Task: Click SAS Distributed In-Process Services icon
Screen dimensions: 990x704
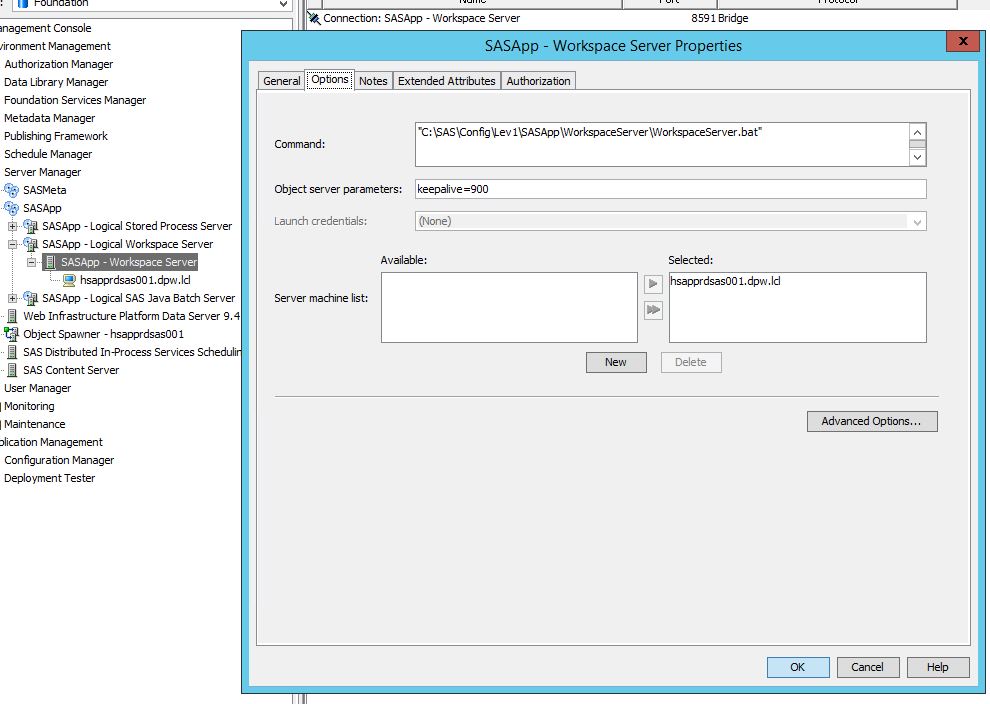Action: click(11, 352)
